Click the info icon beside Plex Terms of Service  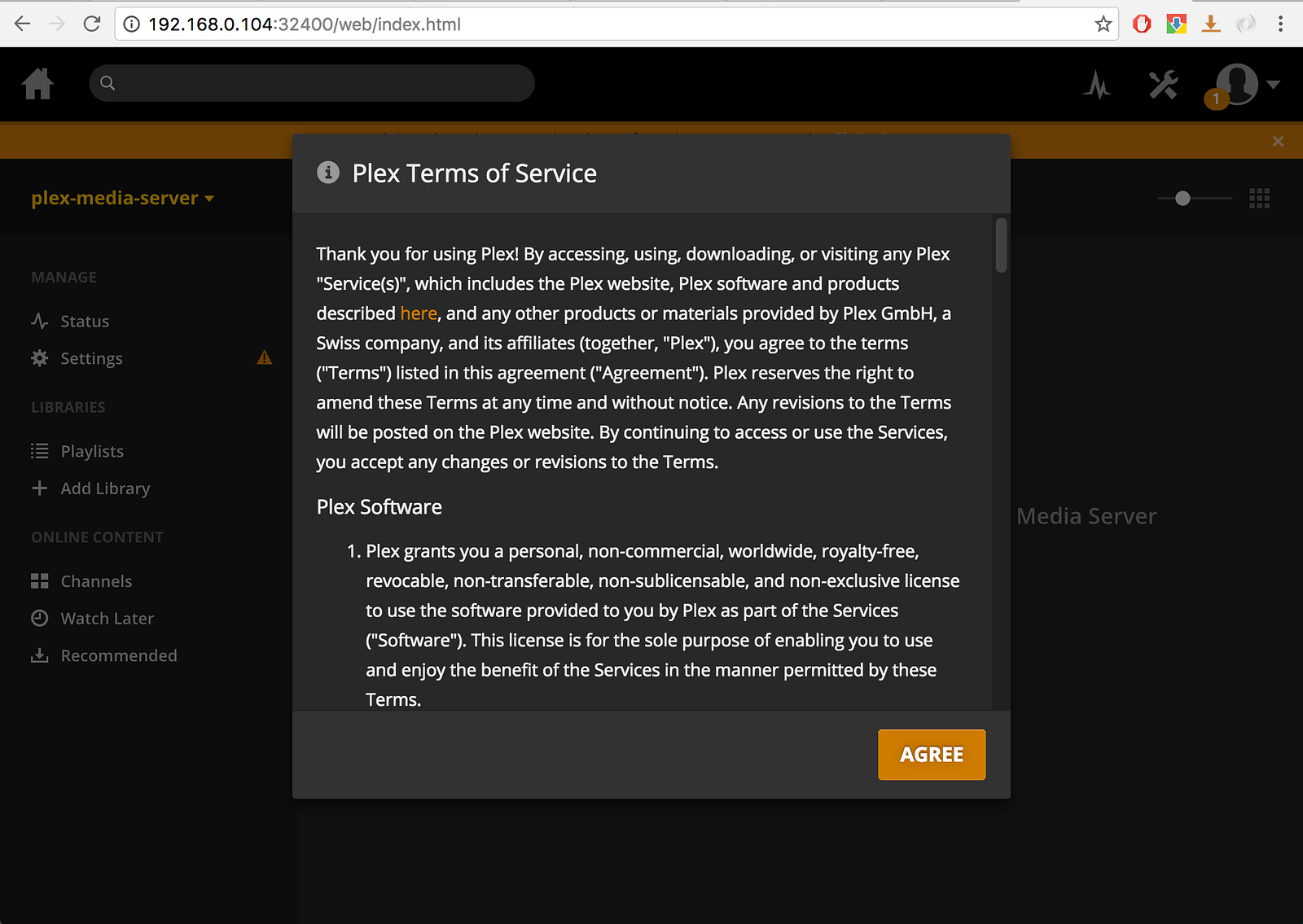coord(328,173)
